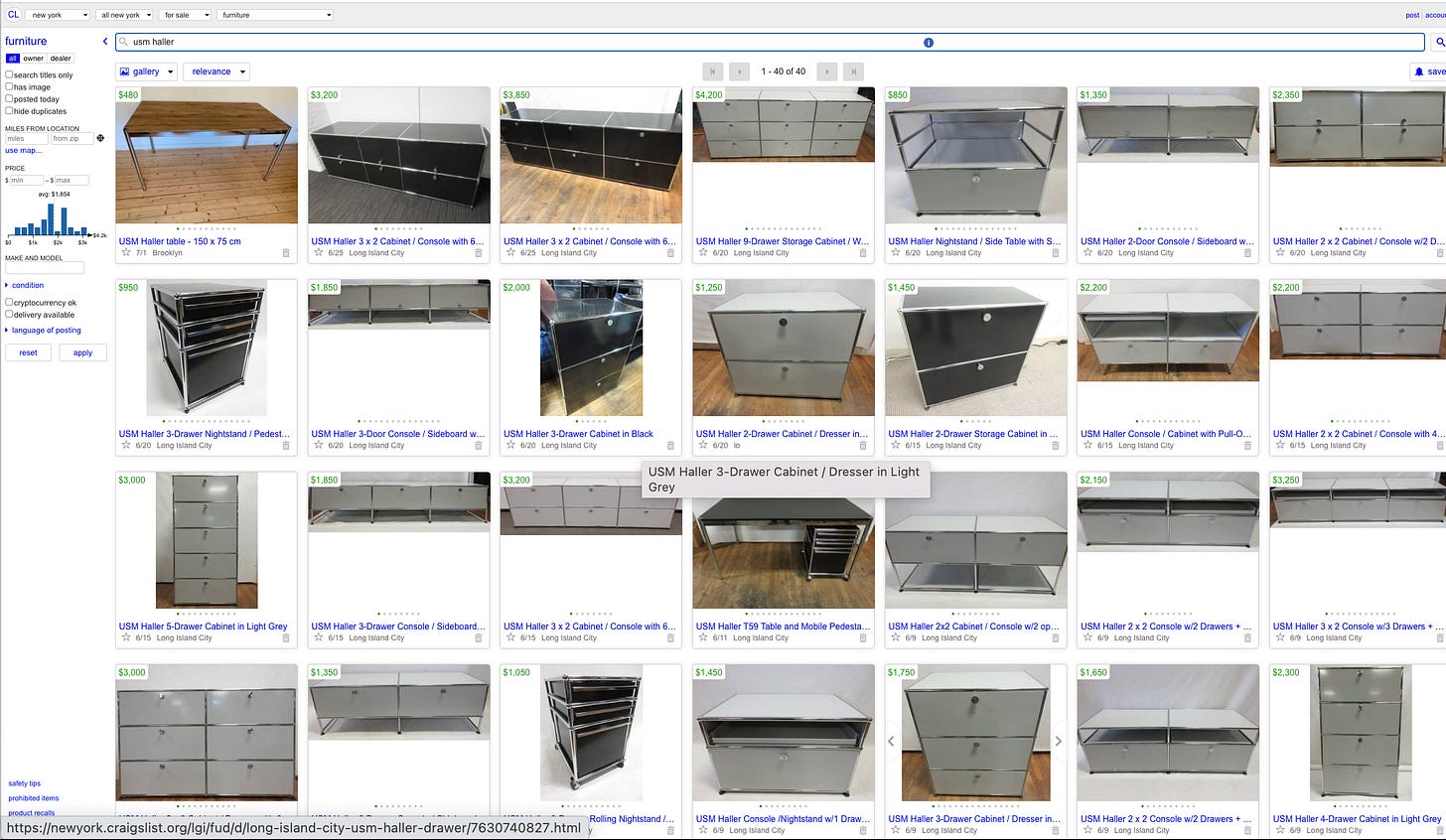Click the CL craigslist logo

(13, 15)
